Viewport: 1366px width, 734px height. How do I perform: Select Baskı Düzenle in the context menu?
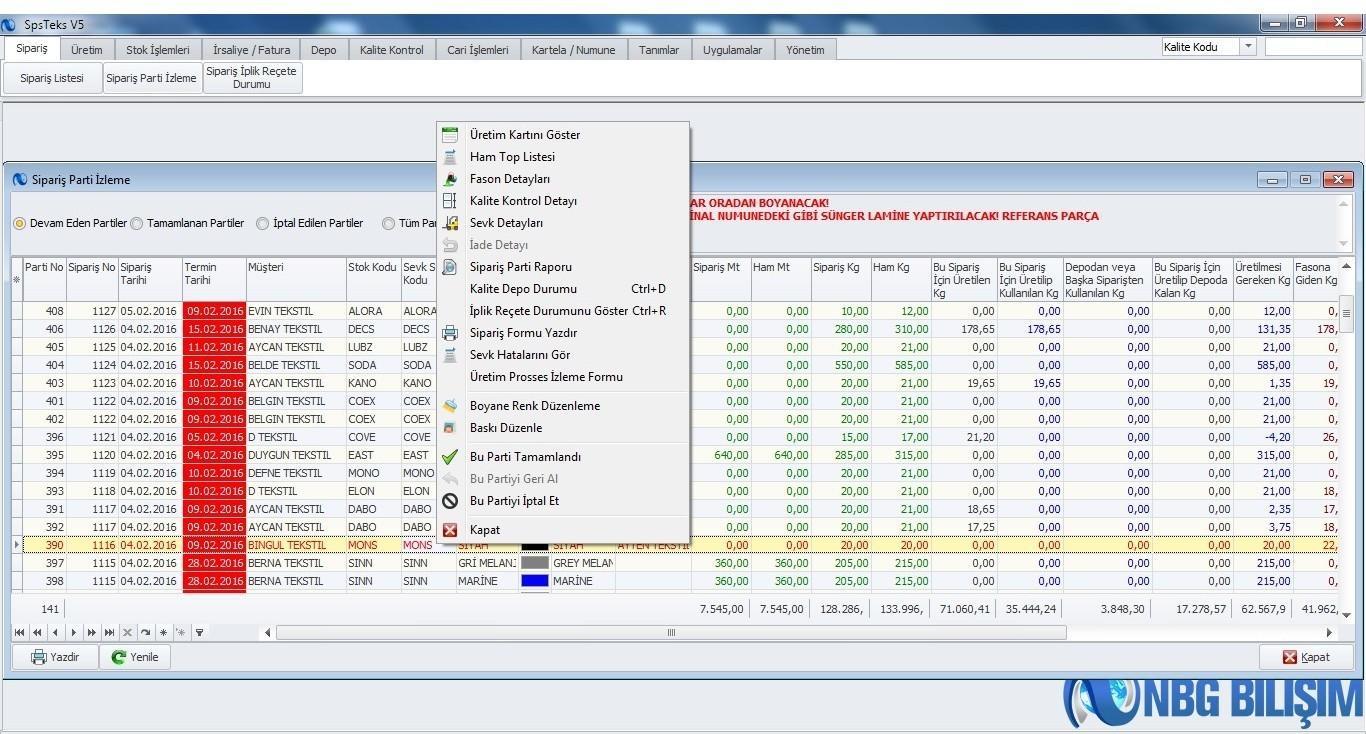[562, 428]
